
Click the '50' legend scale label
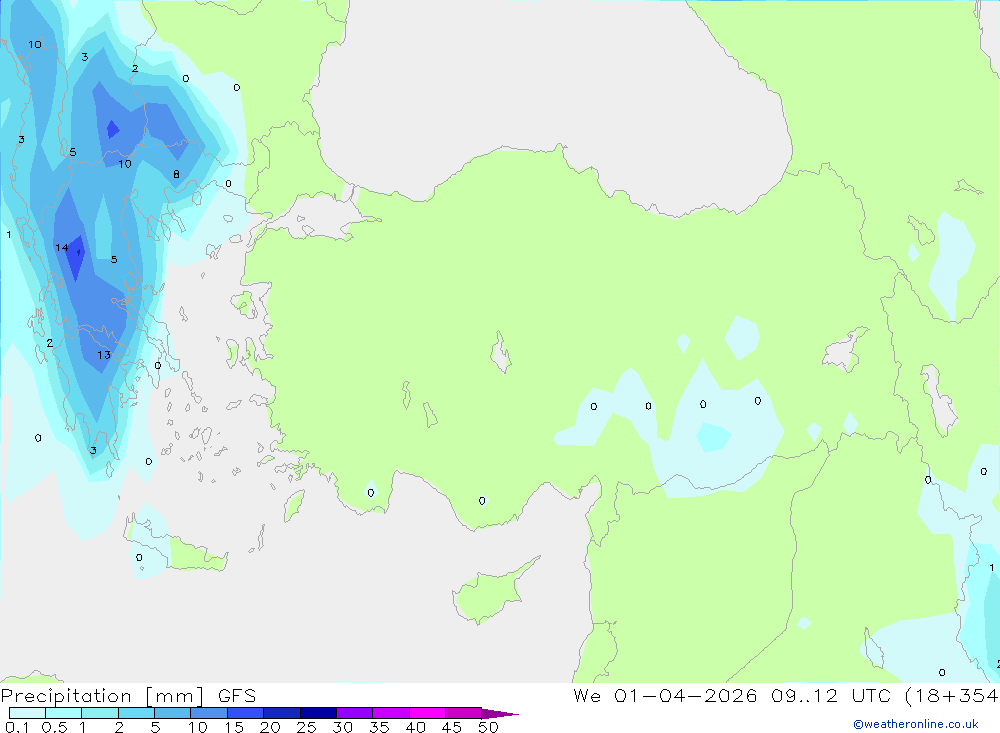488,727
